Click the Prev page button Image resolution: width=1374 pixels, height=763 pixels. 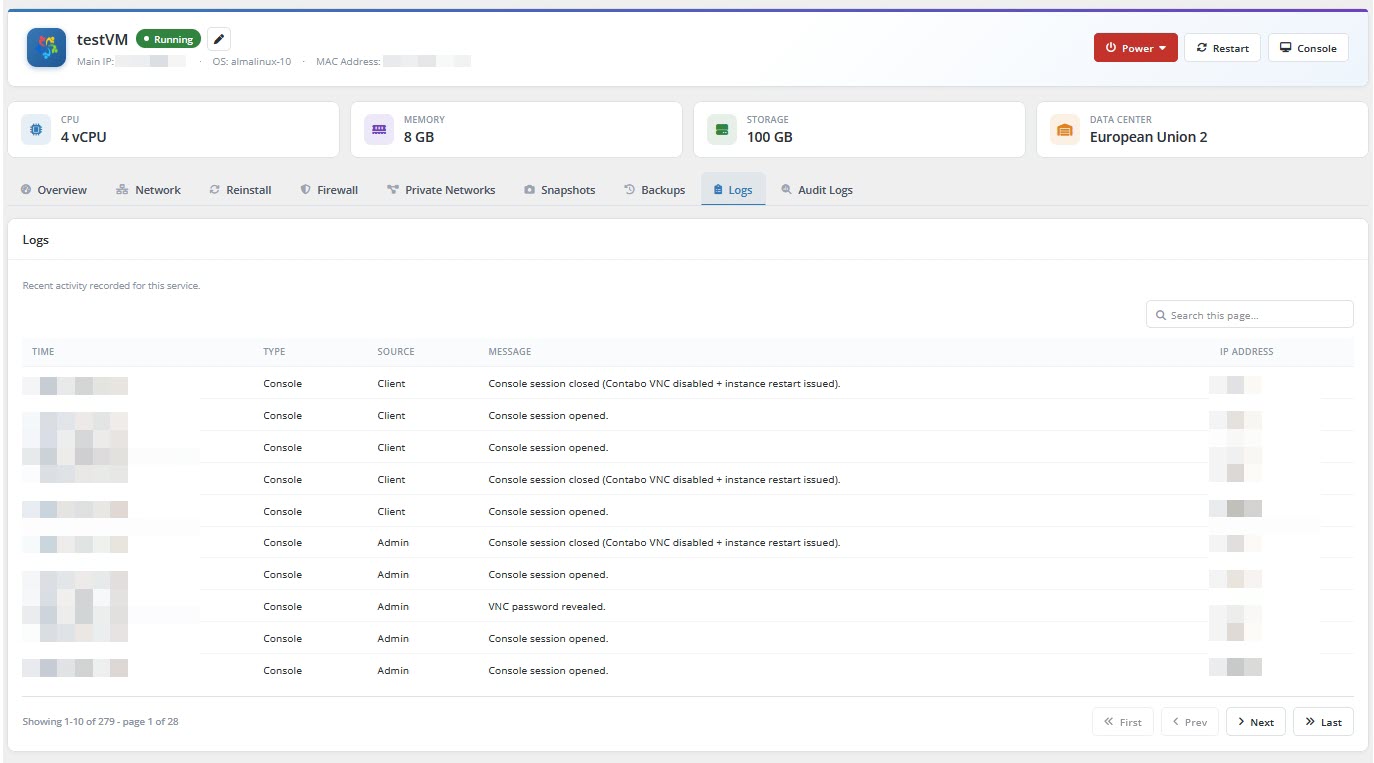coord(1189,722)
